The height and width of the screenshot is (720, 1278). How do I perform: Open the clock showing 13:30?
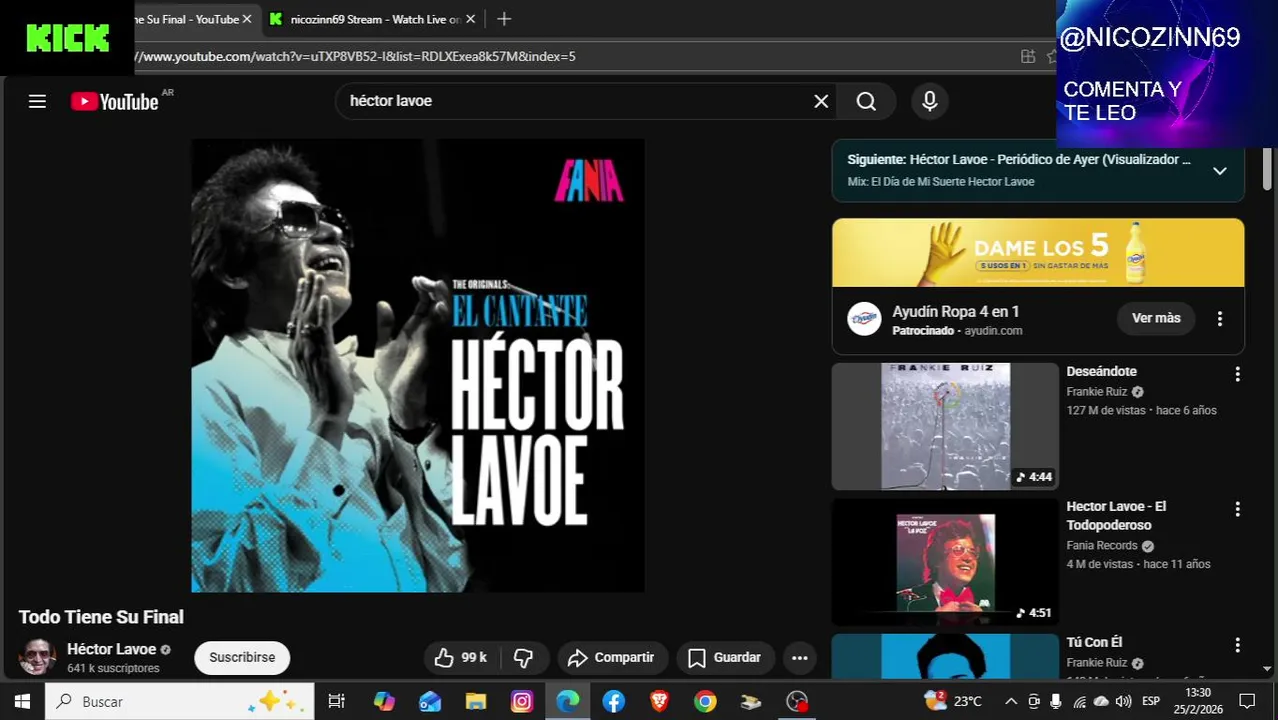tap(1198, 701)
